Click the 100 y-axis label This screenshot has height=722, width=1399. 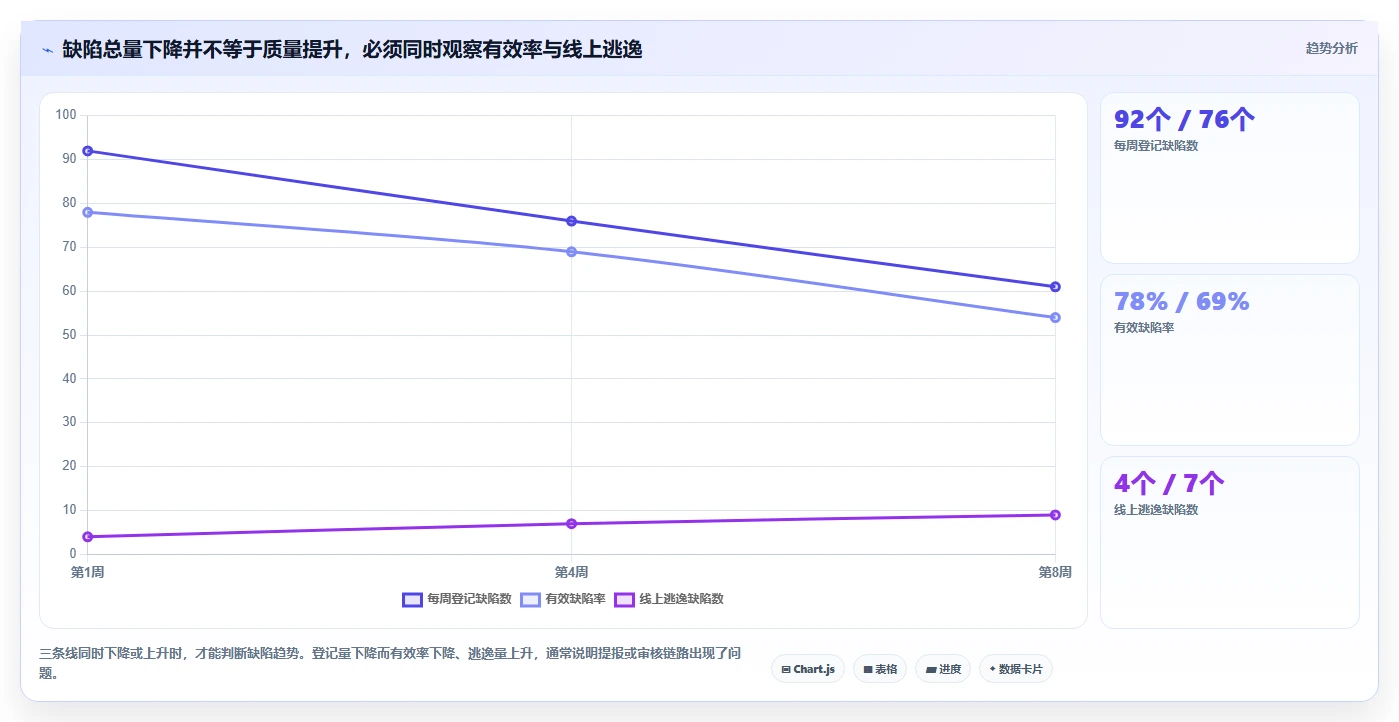pyautogui.click(x=66, y=115)
